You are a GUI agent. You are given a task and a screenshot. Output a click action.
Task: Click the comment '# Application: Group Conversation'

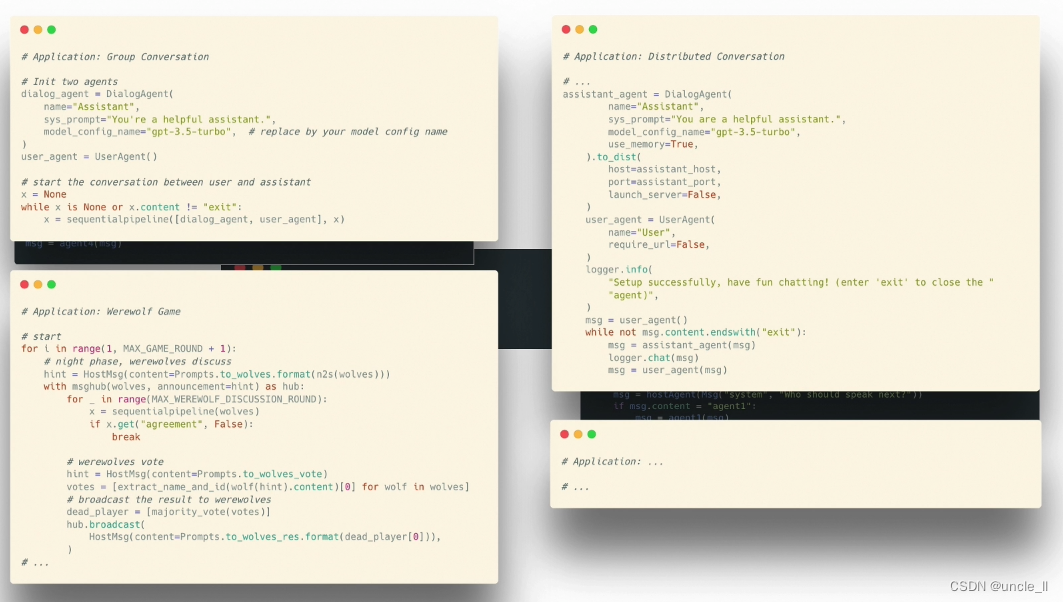click(x=115, y=57)
